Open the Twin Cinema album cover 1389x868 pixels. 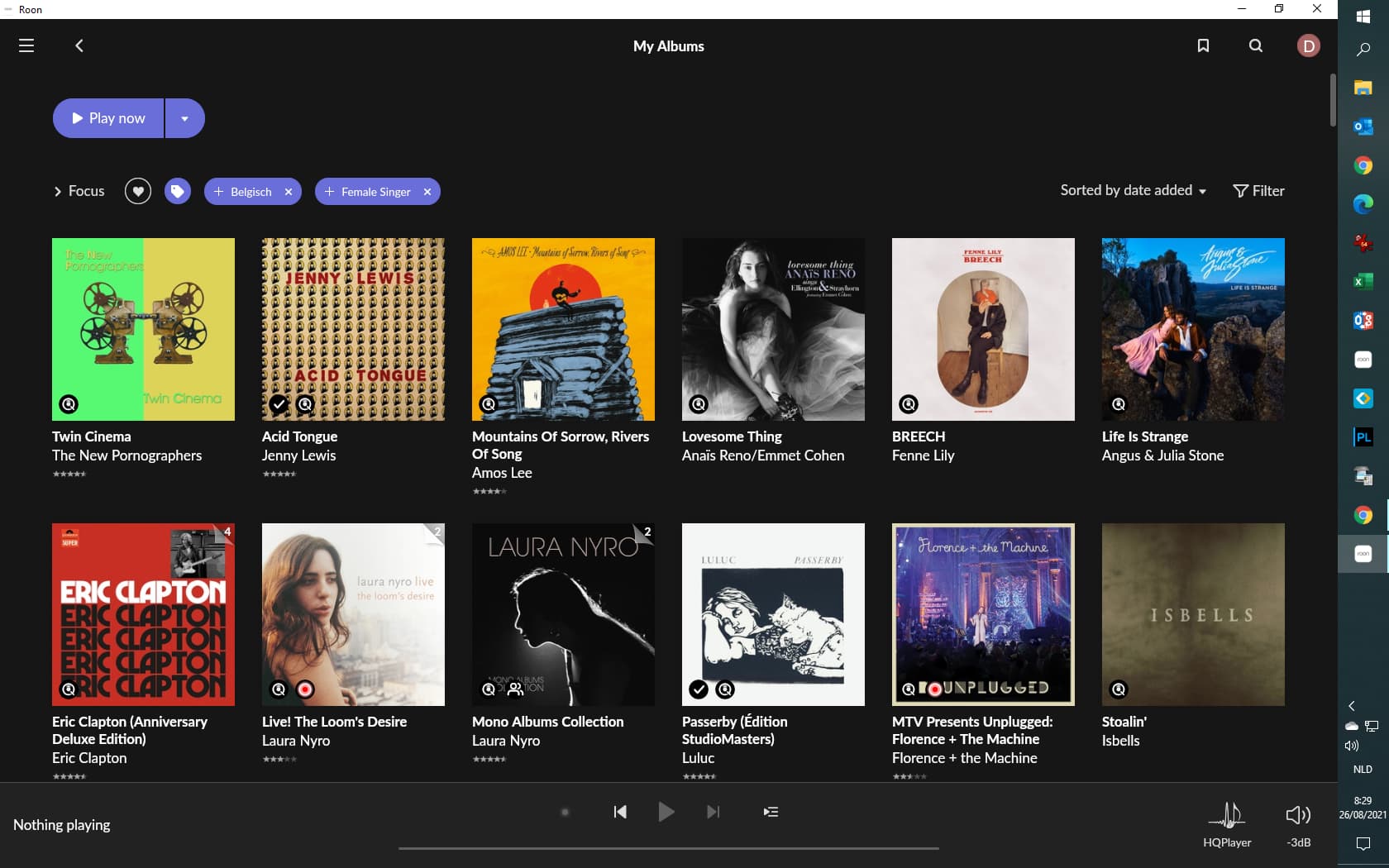(143, 329)
